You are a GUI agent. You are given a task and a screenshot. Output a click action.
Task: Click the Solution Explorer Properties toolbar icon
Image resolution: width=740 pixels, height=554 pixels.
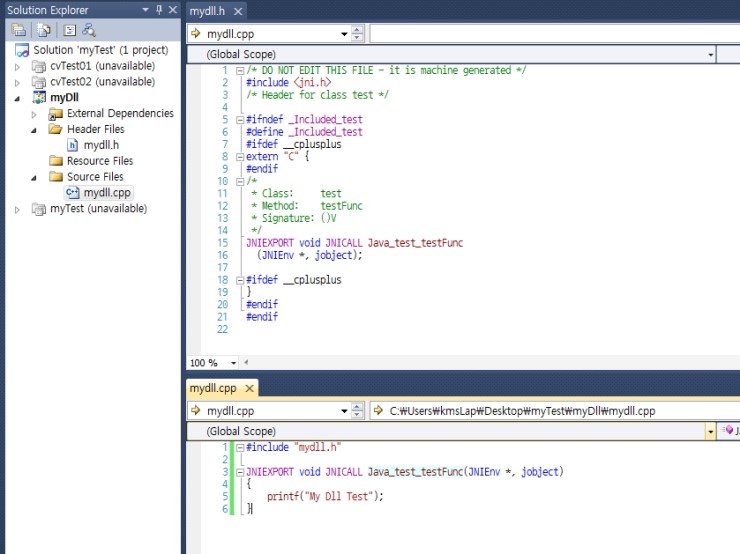pos(19,30)
